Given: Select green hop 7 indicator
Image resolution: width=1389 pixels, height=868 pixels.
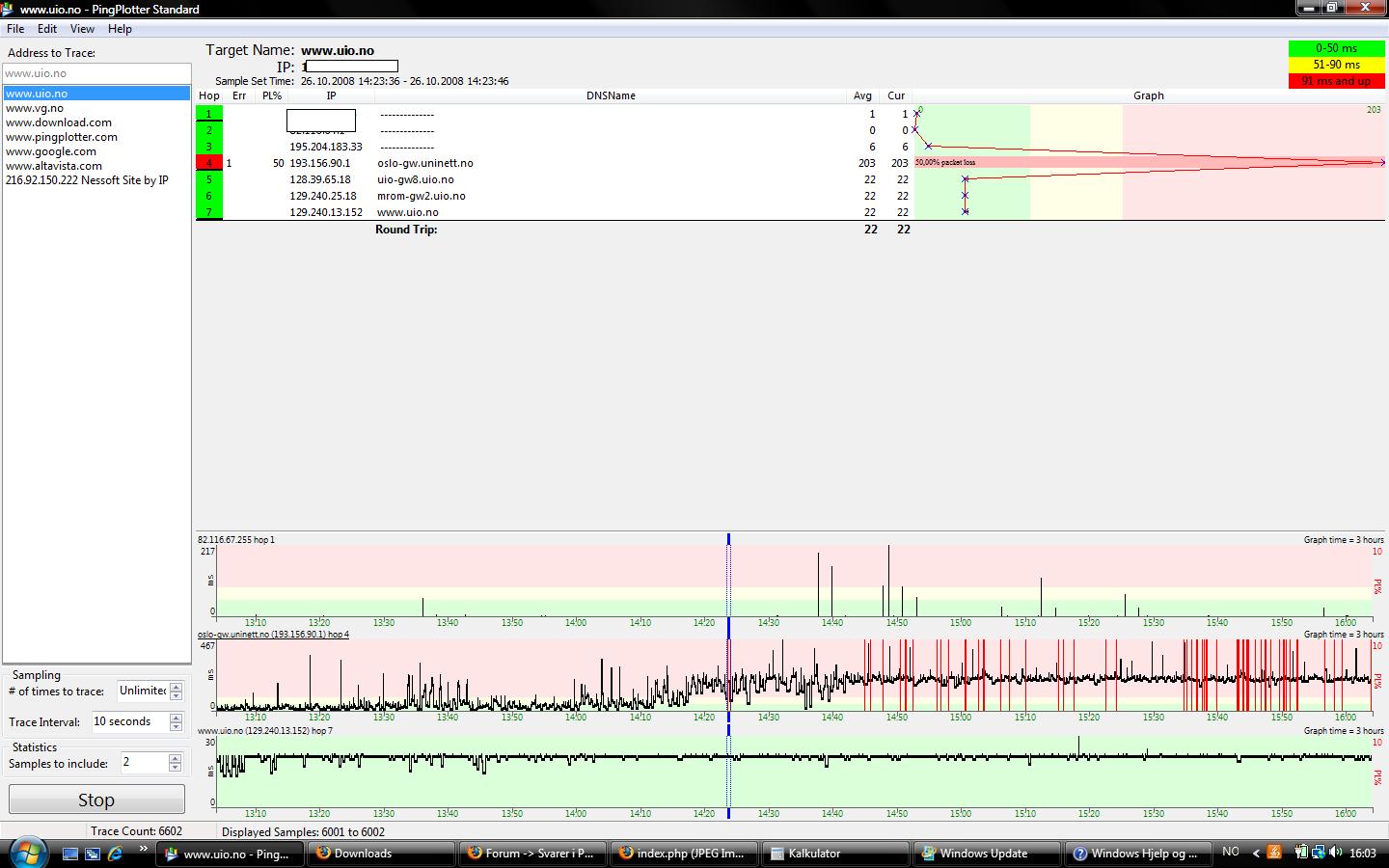Looking at the screenshot, I should [208, 212].
